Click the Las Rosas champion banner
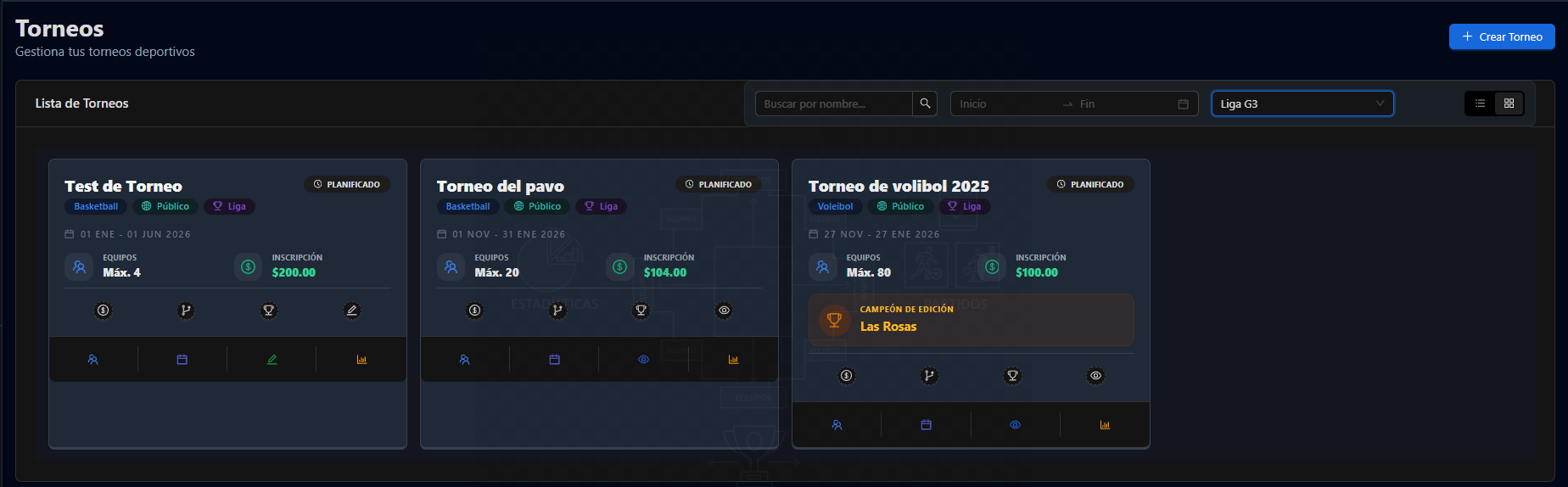The height and width of the screenshot is (487, 1568). pos(971,319)
